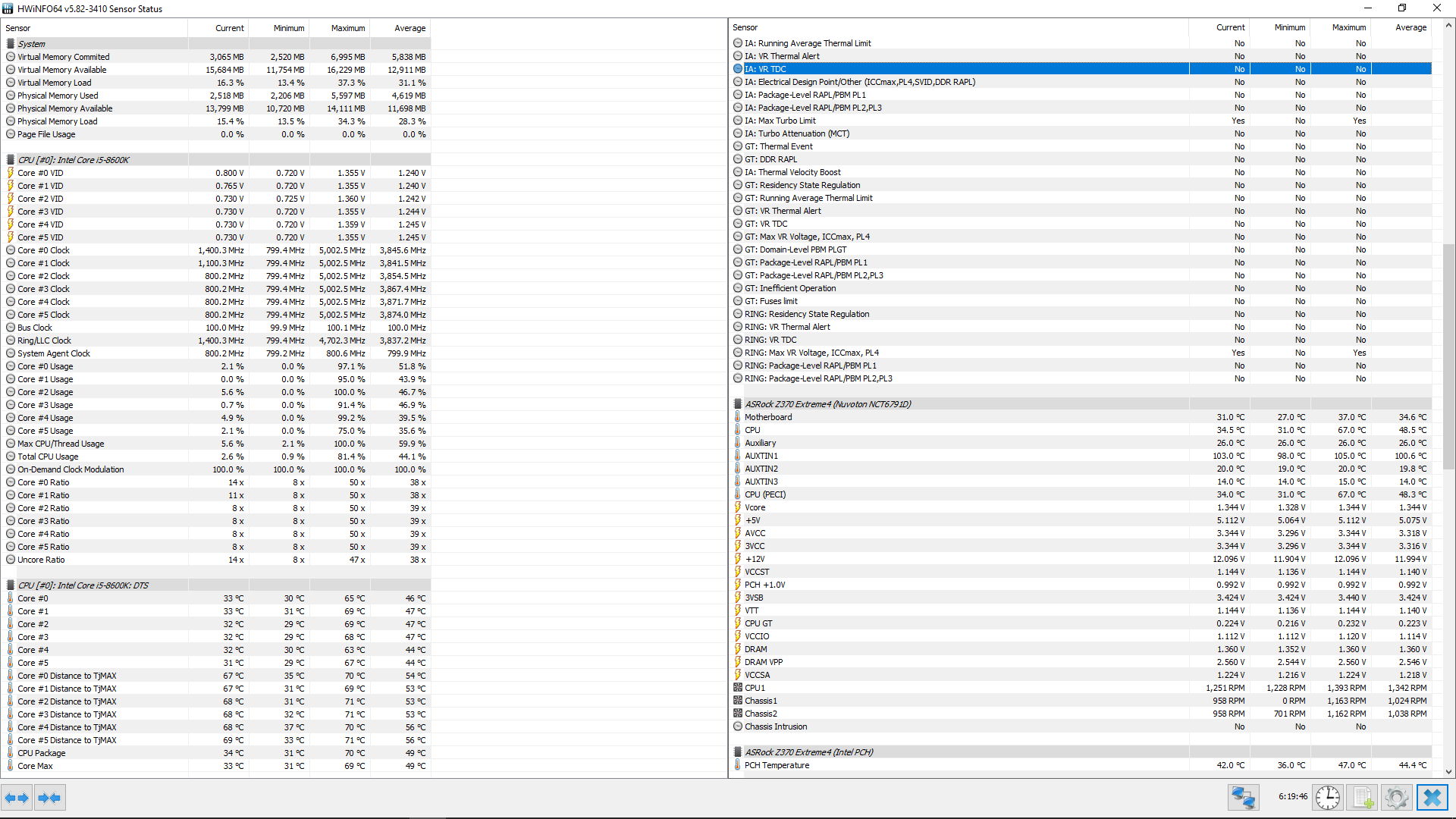The height and width of the screenshot is (819, 1456).
Task: Click the right pane Average column header
Action: coord(1410,27)
